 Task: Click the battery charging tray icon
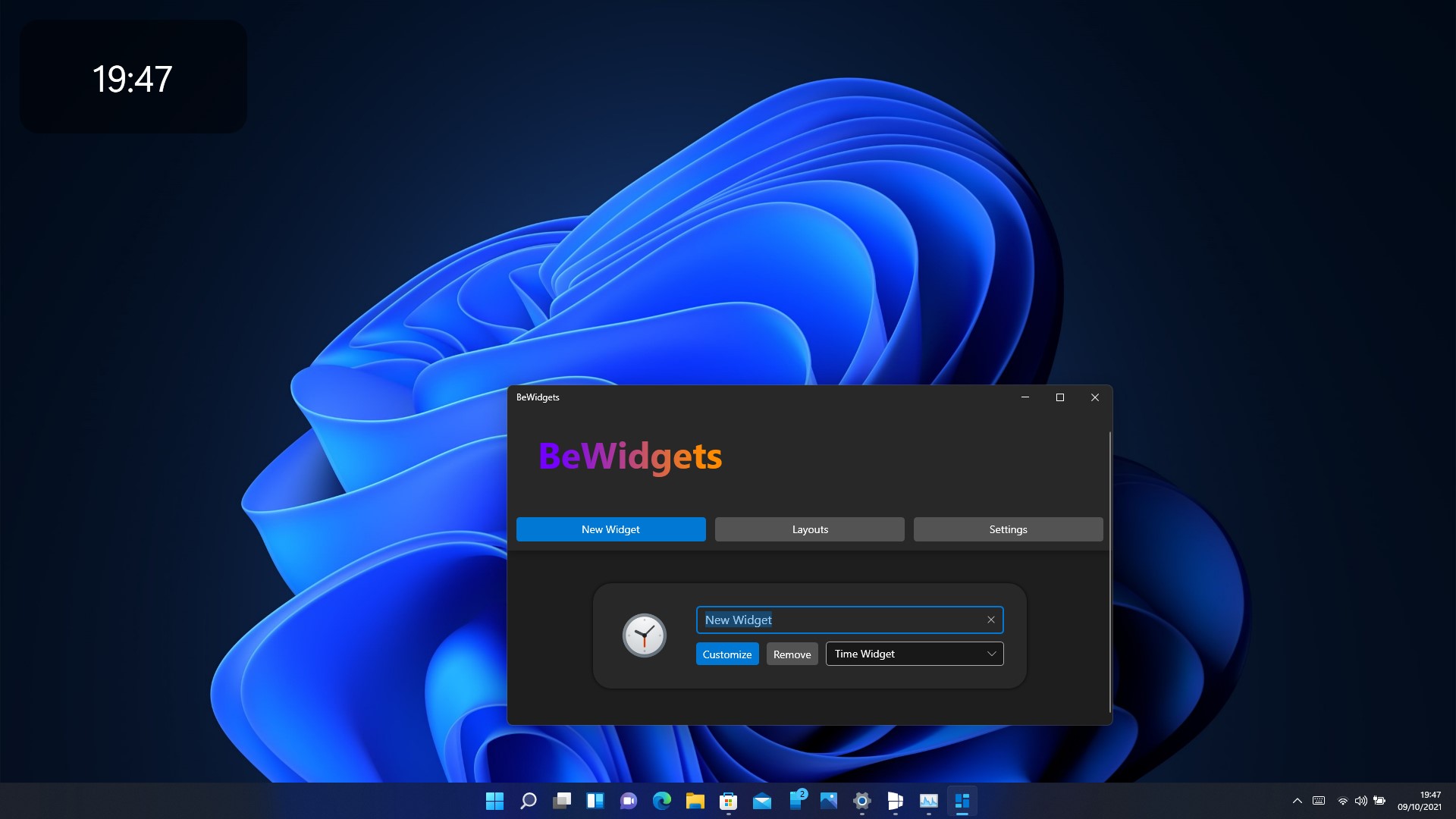click(1379, 801)
